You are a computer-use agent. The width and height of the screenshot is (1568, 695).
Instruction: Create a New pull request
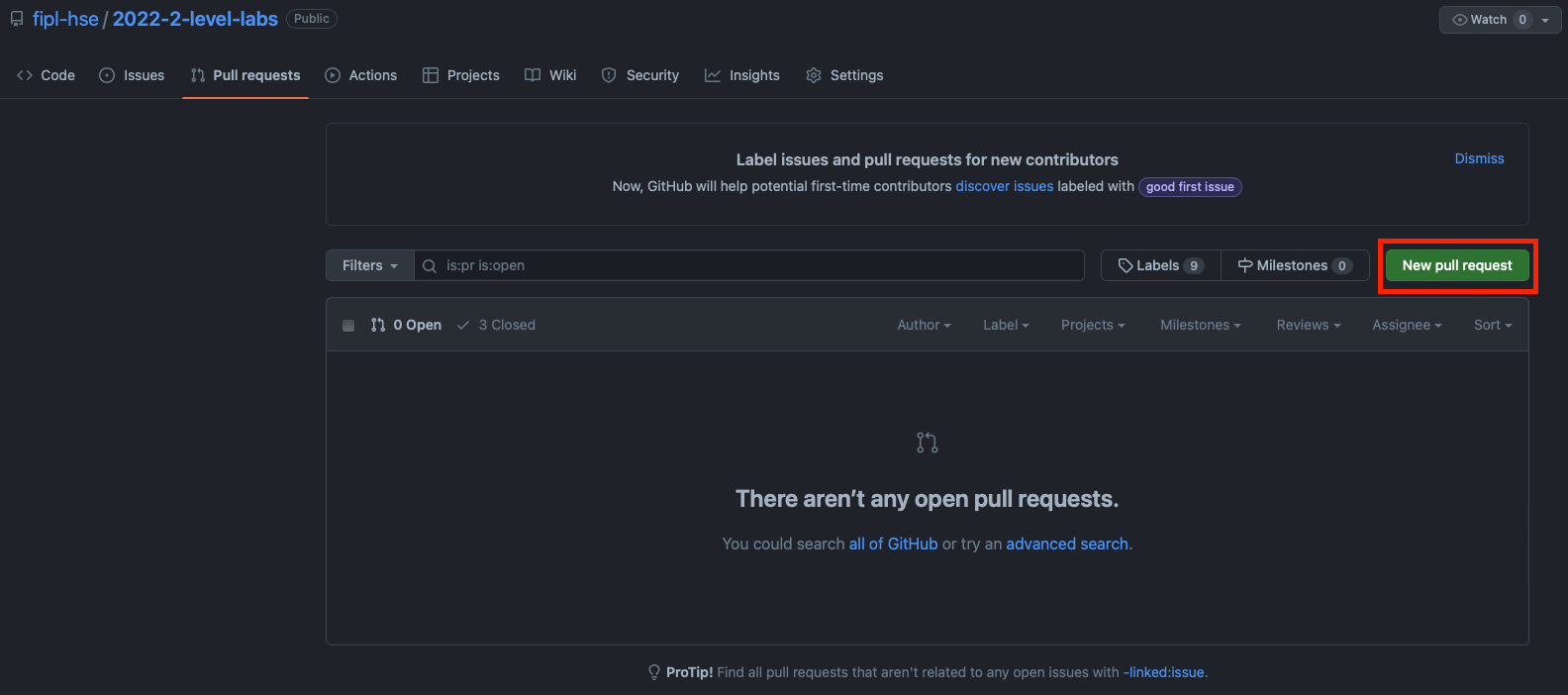pyautogui.click(x=1457, y=265)
